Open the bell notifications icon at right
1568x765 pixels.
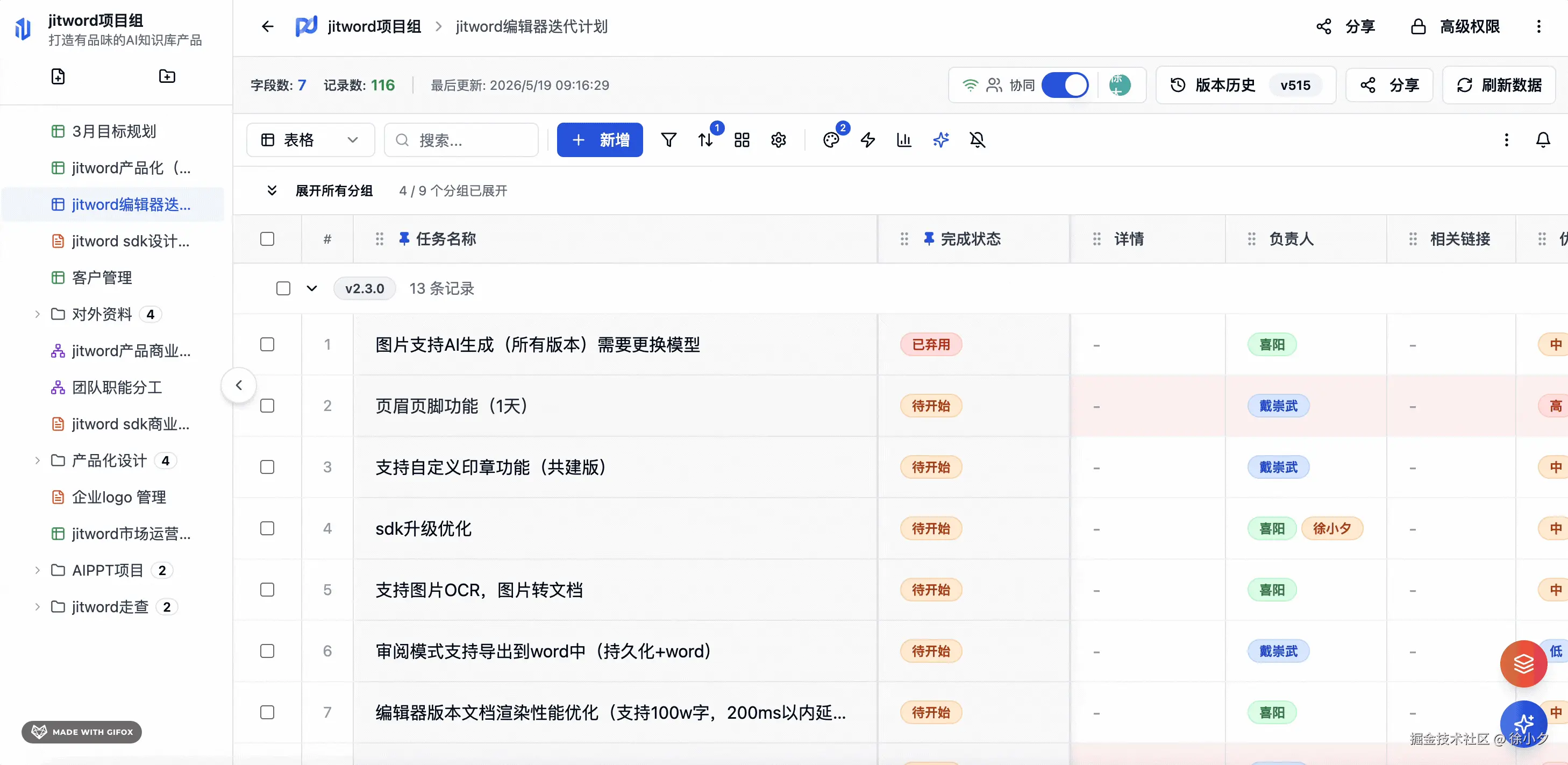[1542, 140]
